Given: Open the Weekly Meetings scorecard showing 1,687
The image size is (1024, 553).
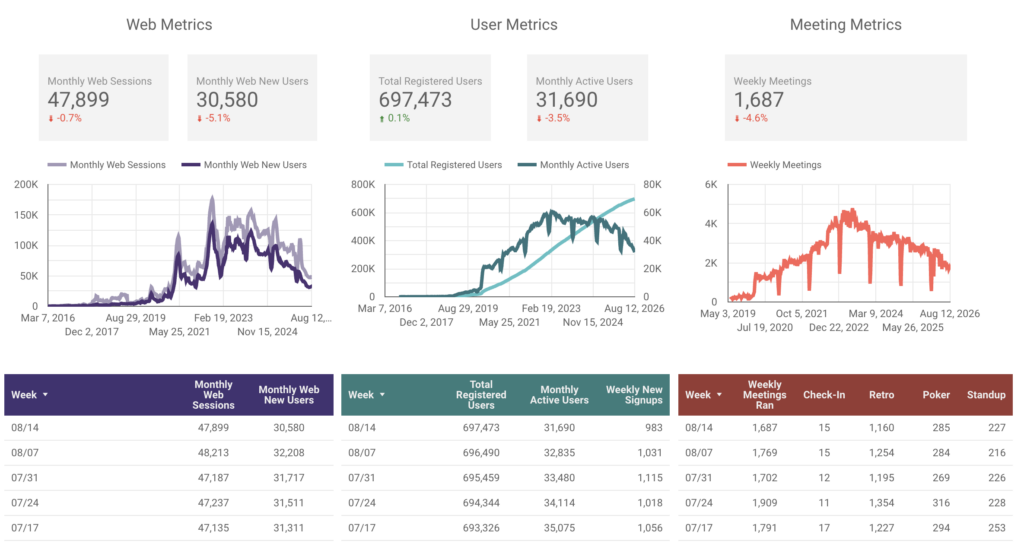Looking at the screenshot, I should [x=845, y=98].
